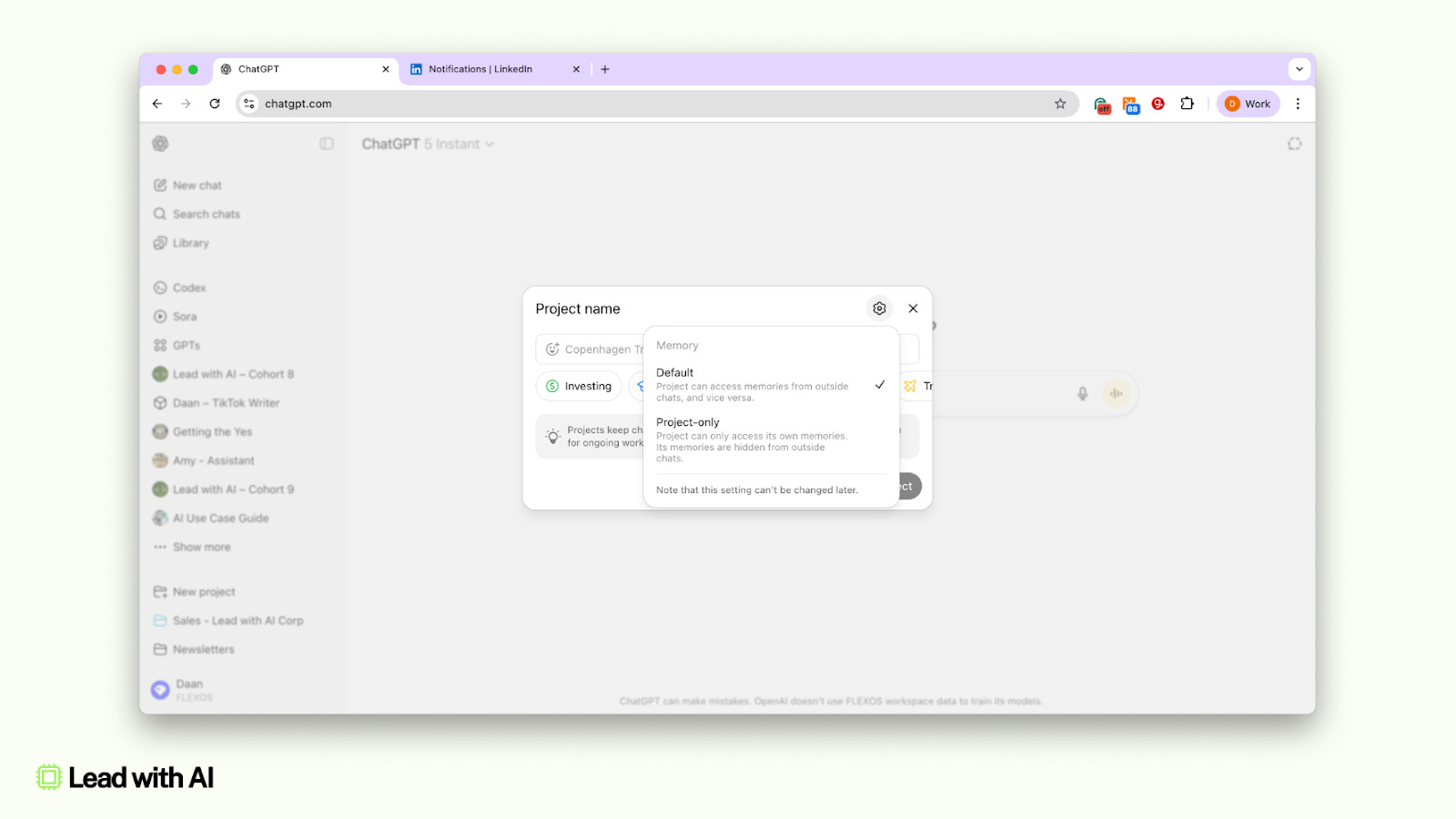This screenshot has height=819, width=1456.
Task: Open the Work profile button
Action: coord(1248,104)
